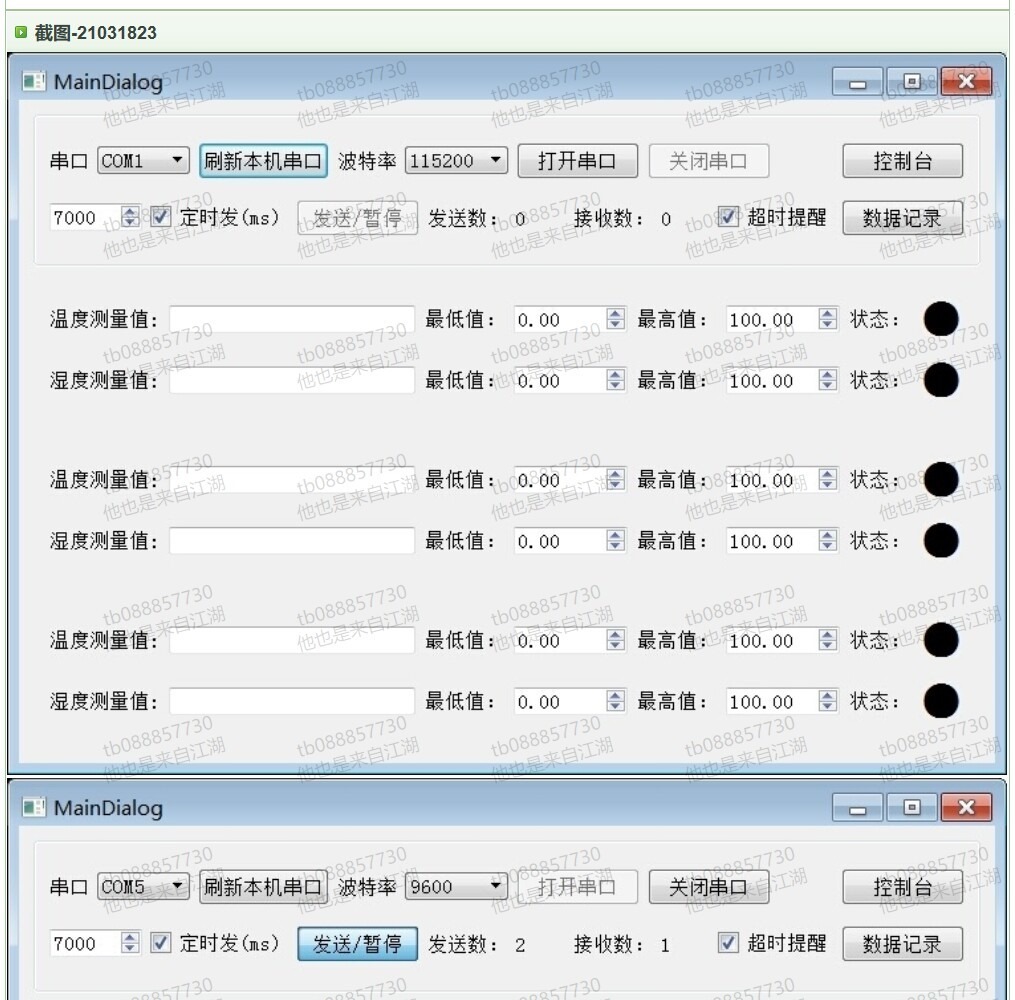Click second humidity row black 状态 indicator
This screenshot has width=1015, height=1000.
(941, 540)
